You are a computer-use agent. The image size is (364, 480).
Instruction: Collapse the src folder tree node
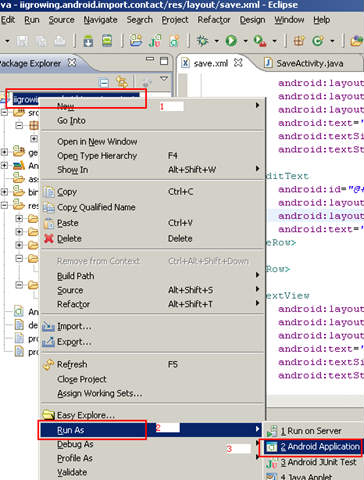[4, 112]
